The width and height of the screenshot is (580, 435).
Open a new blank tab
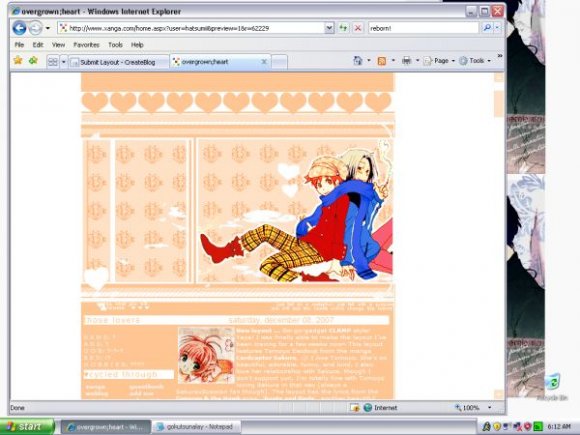tap(279, 62)
